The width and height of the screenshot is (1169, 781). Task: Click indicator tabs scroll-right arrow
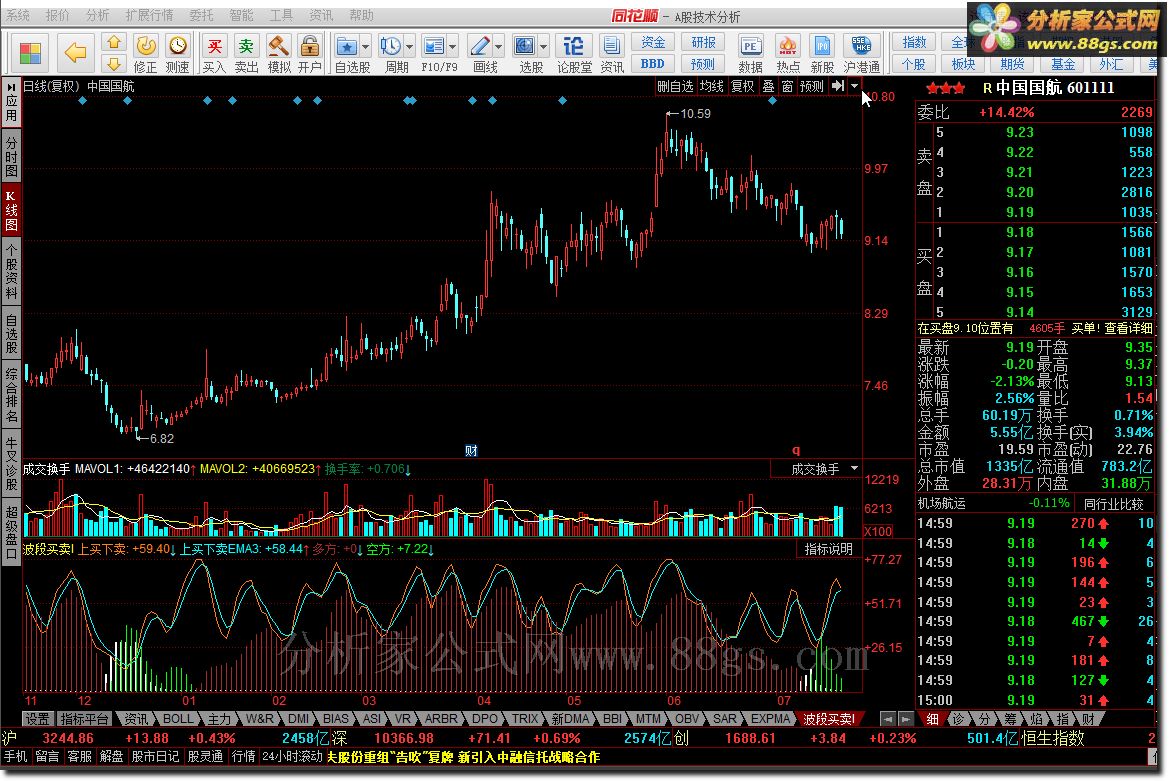tap(905, 719)
